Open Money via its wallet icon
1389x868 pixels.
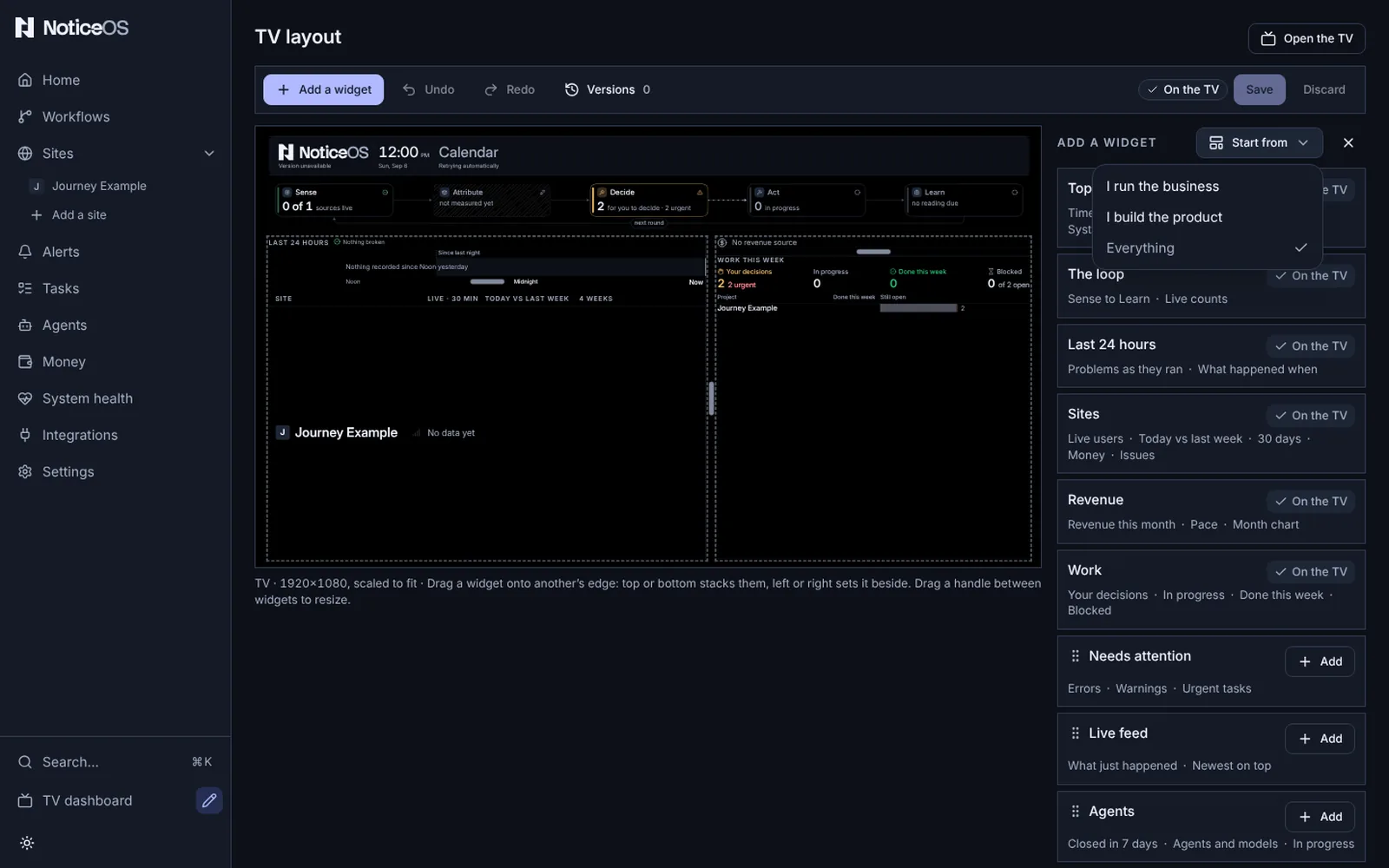[25, 361]
